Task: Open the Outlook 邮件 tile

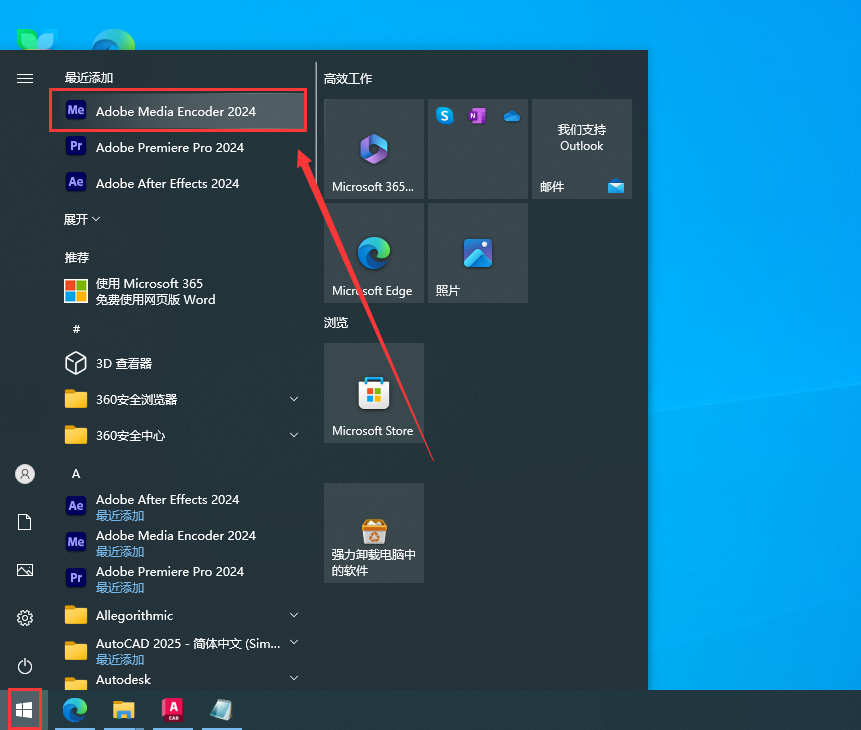Action: (x=582, y=149)
